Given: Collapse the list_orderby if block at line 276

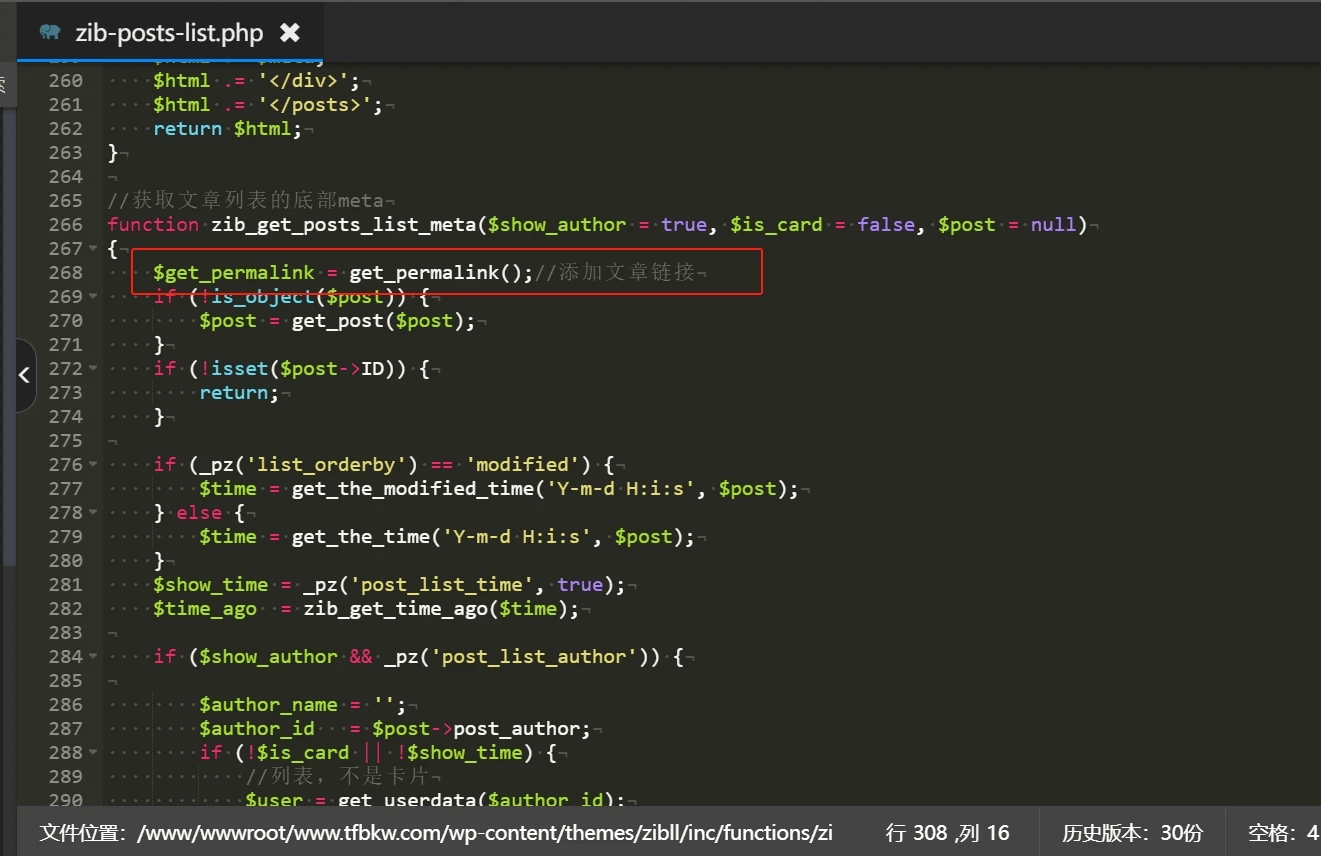Looking at the screenshot, I should (x=93, y=464).
